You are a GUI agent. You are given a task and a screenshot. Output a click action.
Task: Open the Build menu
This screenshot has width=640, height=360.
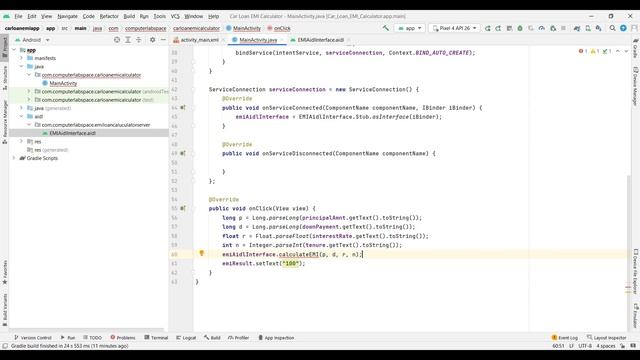tap(129, 16)
